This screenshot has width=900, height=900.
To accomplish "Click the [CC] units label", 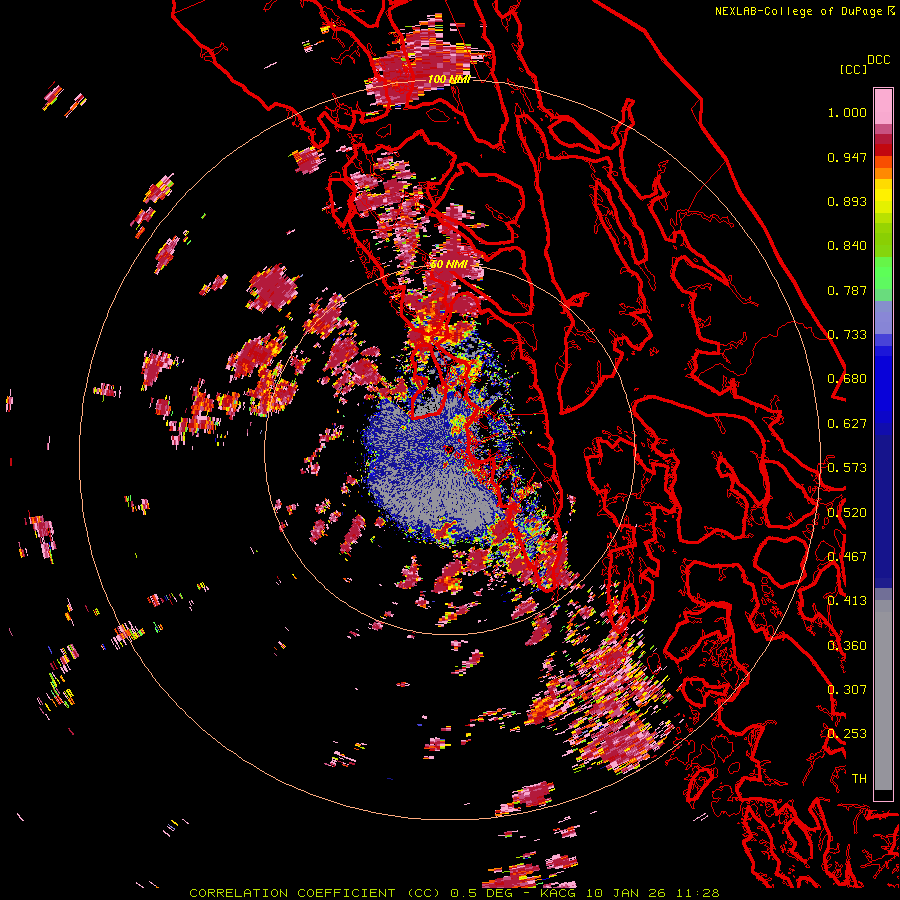I will click(x=853, y=69).
